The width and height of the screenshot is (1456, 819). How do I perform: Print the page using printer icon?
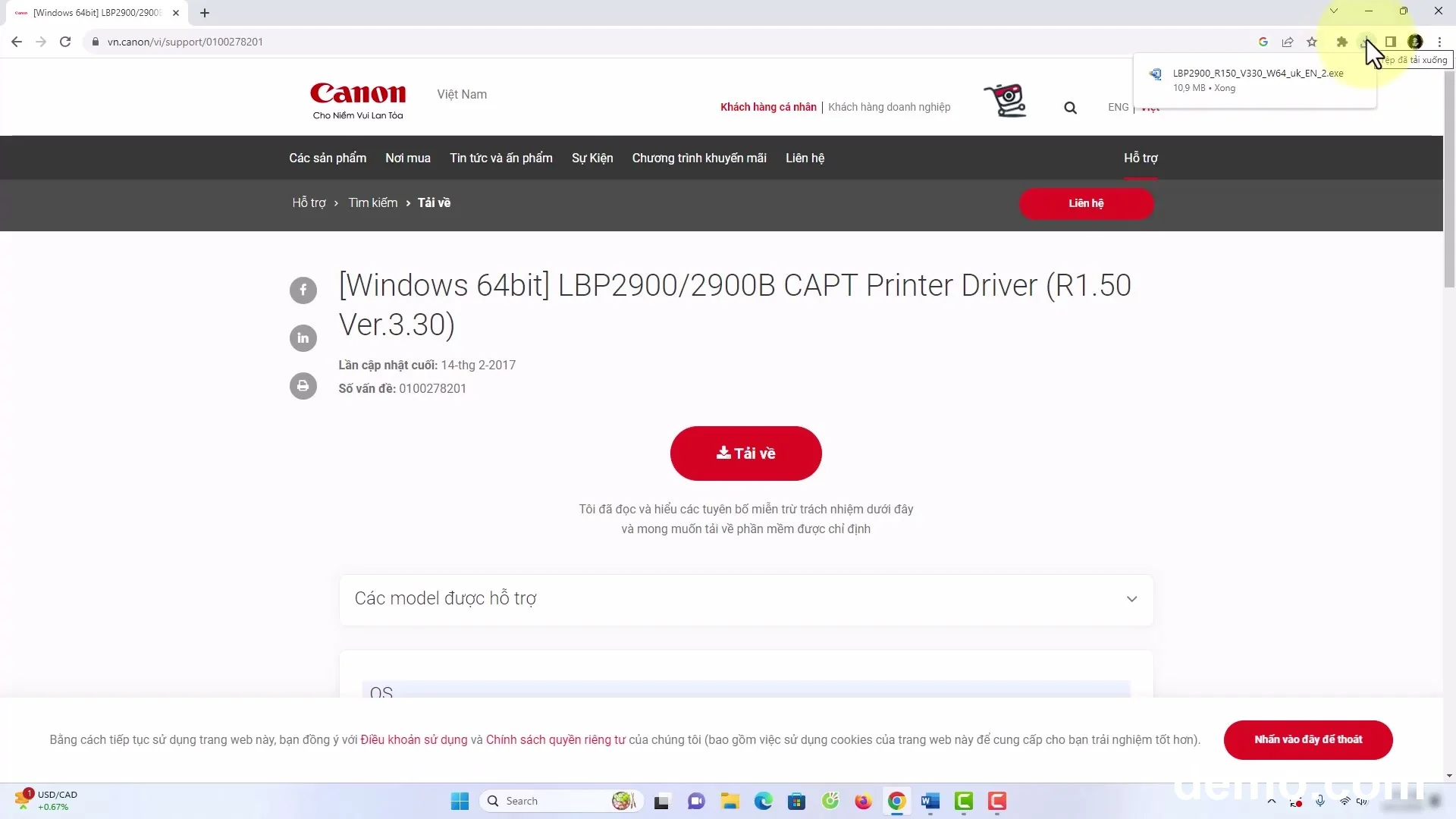pyautogui.click(x=303, y=385)
